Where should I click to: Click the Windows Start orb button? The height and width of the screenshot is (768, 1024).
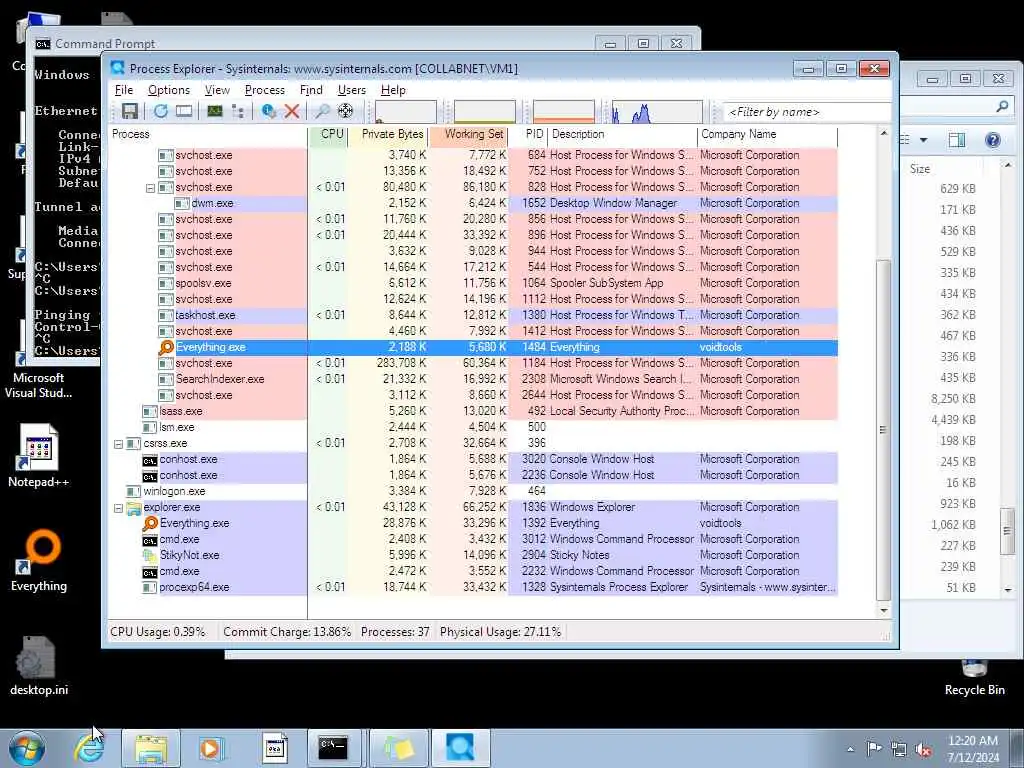click(x=27, y=748)
